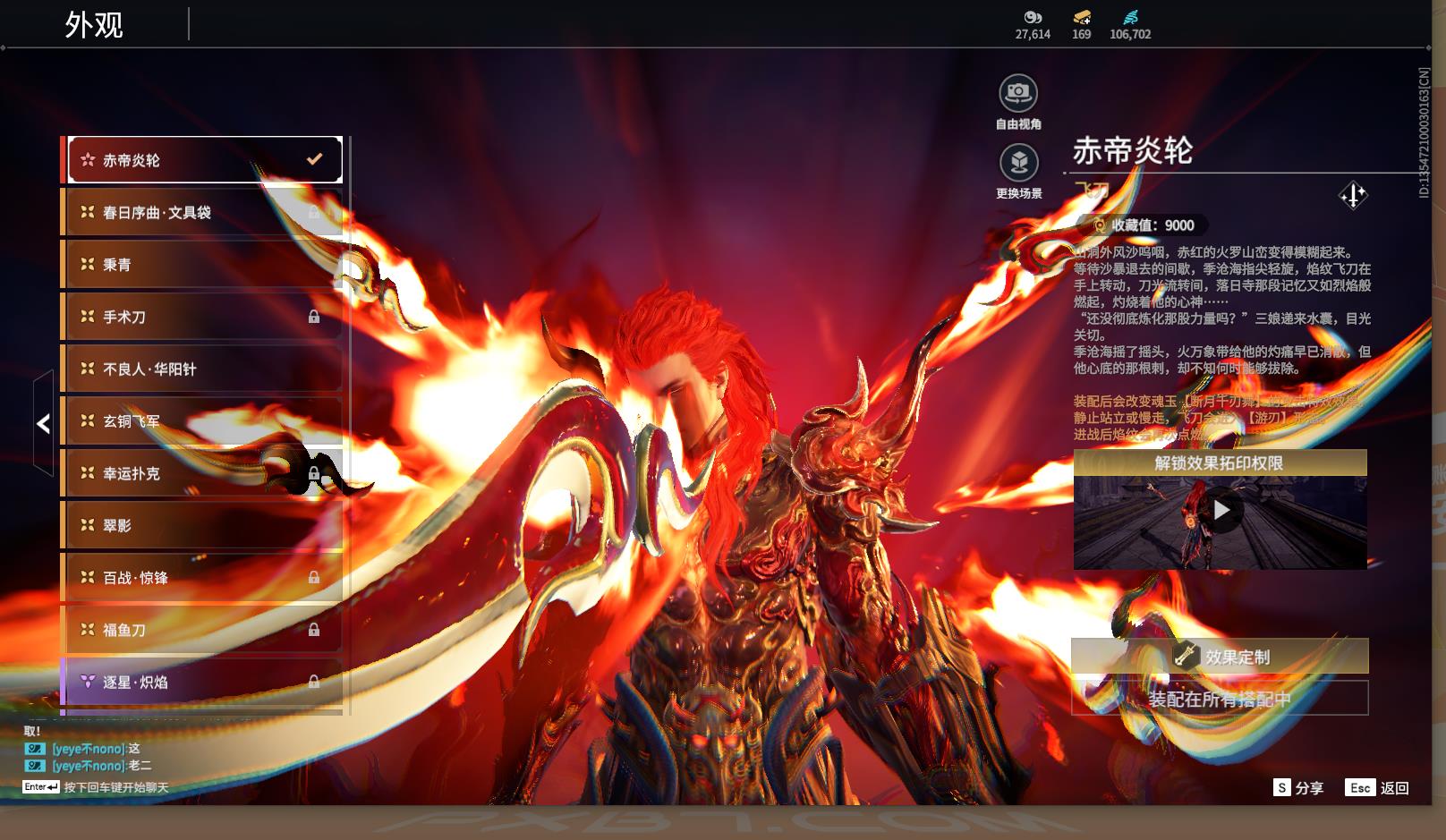Click the free camera view icon

(x=1017, y=93)
